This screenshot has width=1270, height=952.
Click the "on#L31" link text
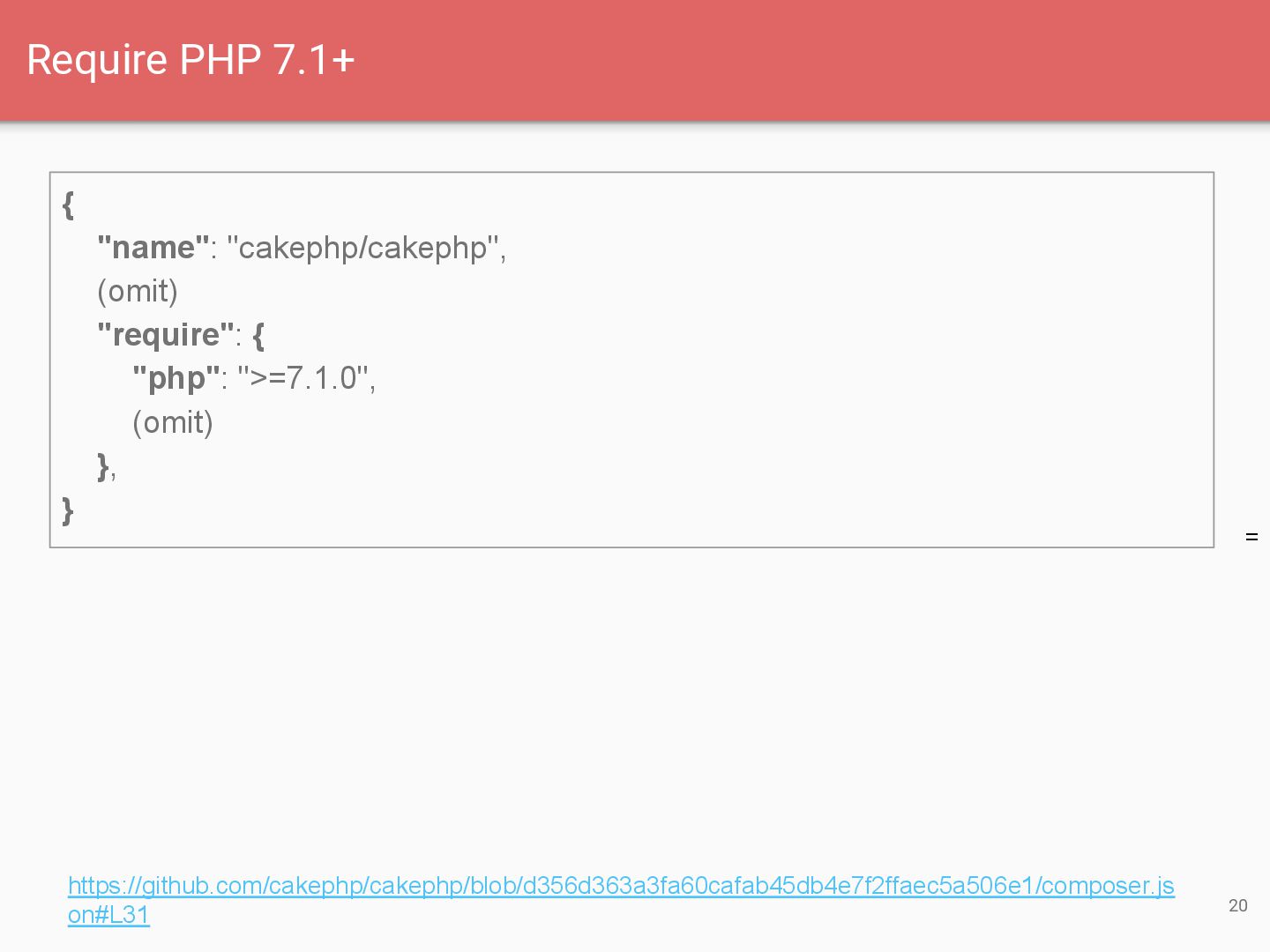[x=108, y=915]
